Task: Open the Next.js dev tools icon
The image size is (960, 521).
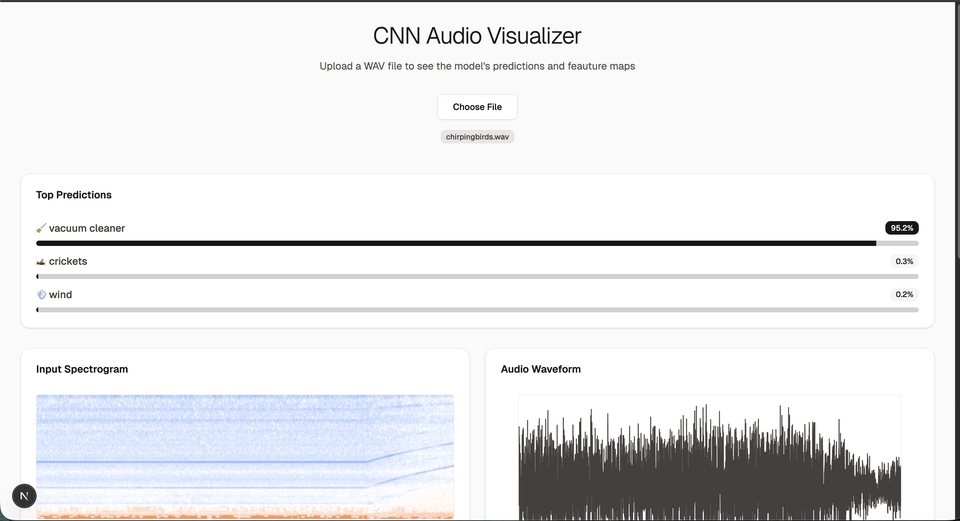Action: coord(24,495)
